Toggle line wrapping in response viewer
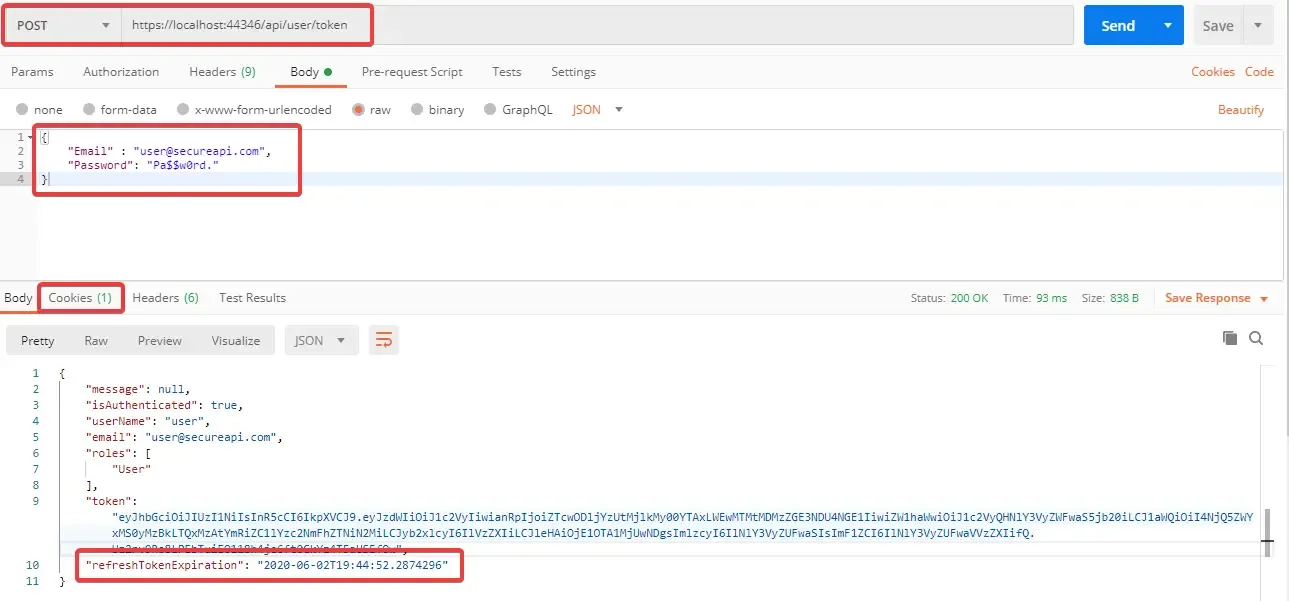This screenshot has width=1289, height=601. pyautogui.click(x=384, y=340)
